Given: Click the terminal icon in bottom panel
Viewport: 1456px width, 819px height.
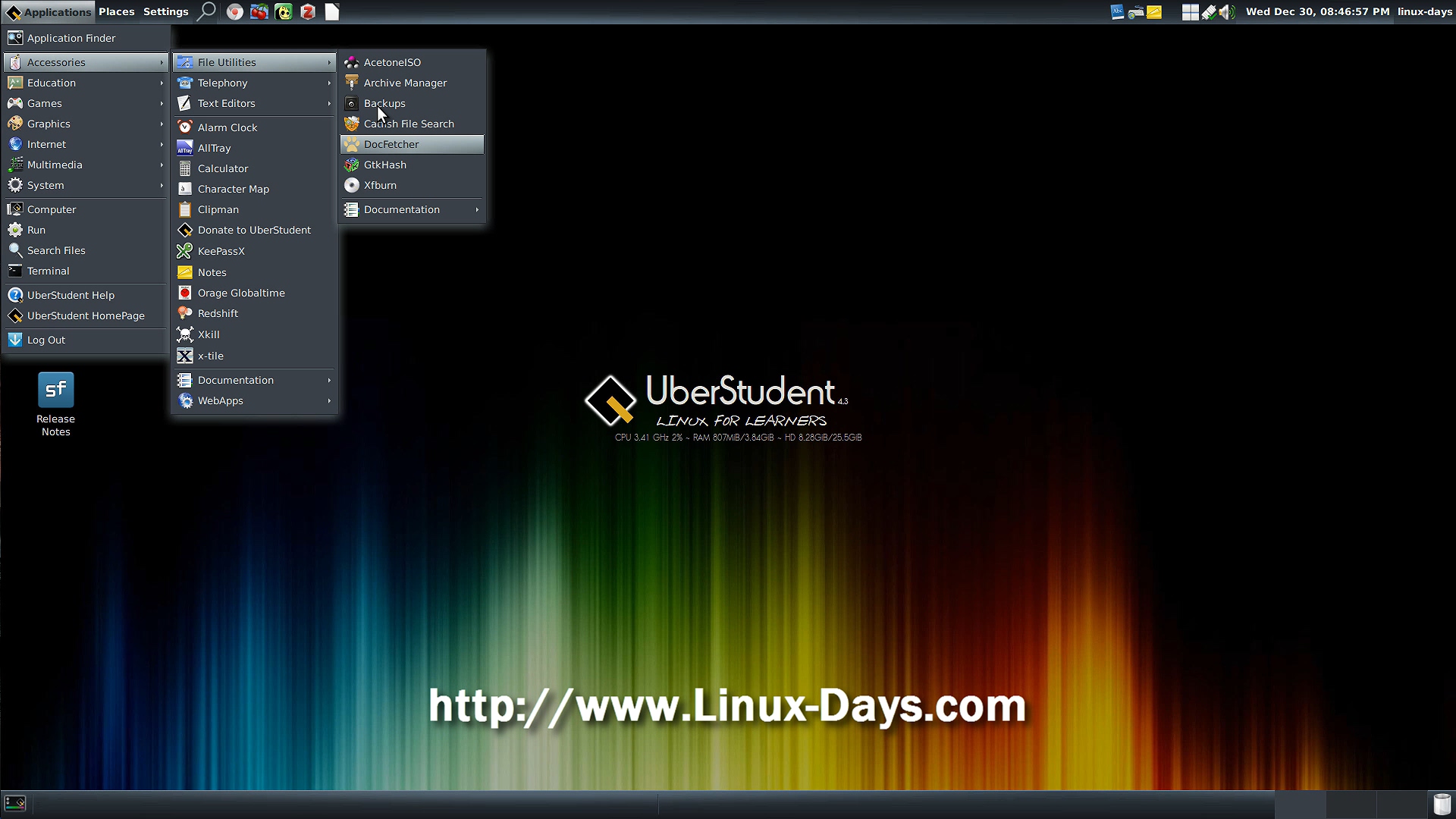Looking at the screenshot, I should (x=15, y=803).
